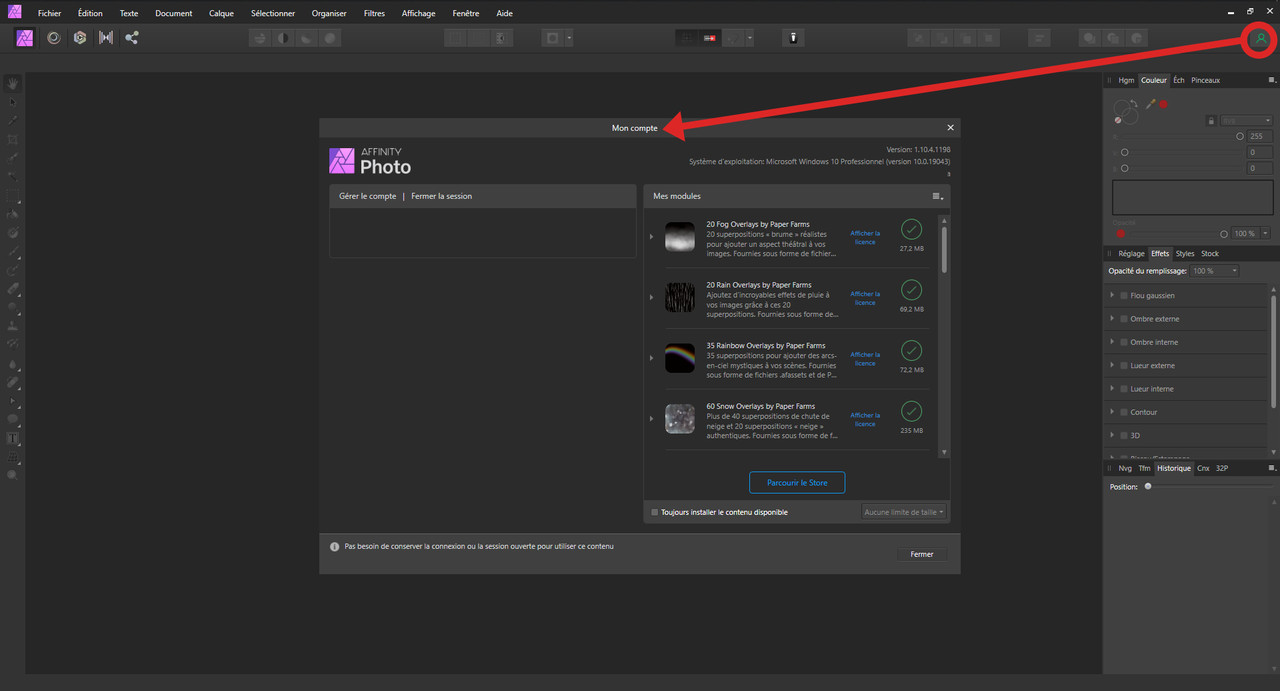
Task: Open the Fichier menu
Action: [50, 13]
